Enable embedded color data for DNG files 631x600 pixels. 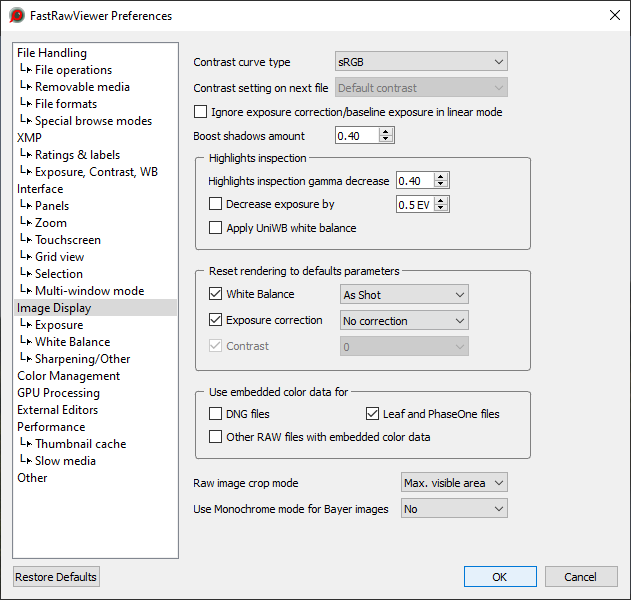(216, 414)
